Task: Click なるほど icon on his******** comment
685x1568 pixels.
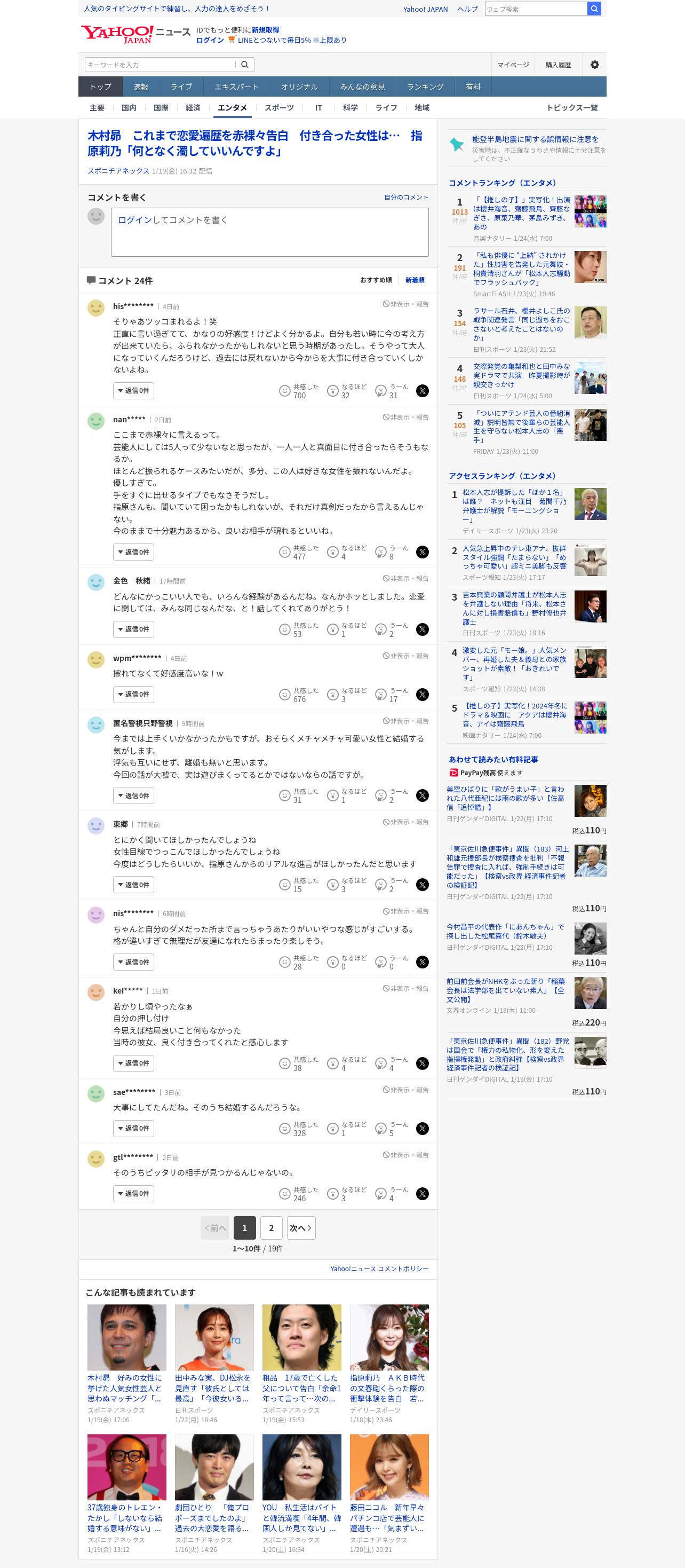Action: point(333,391)
